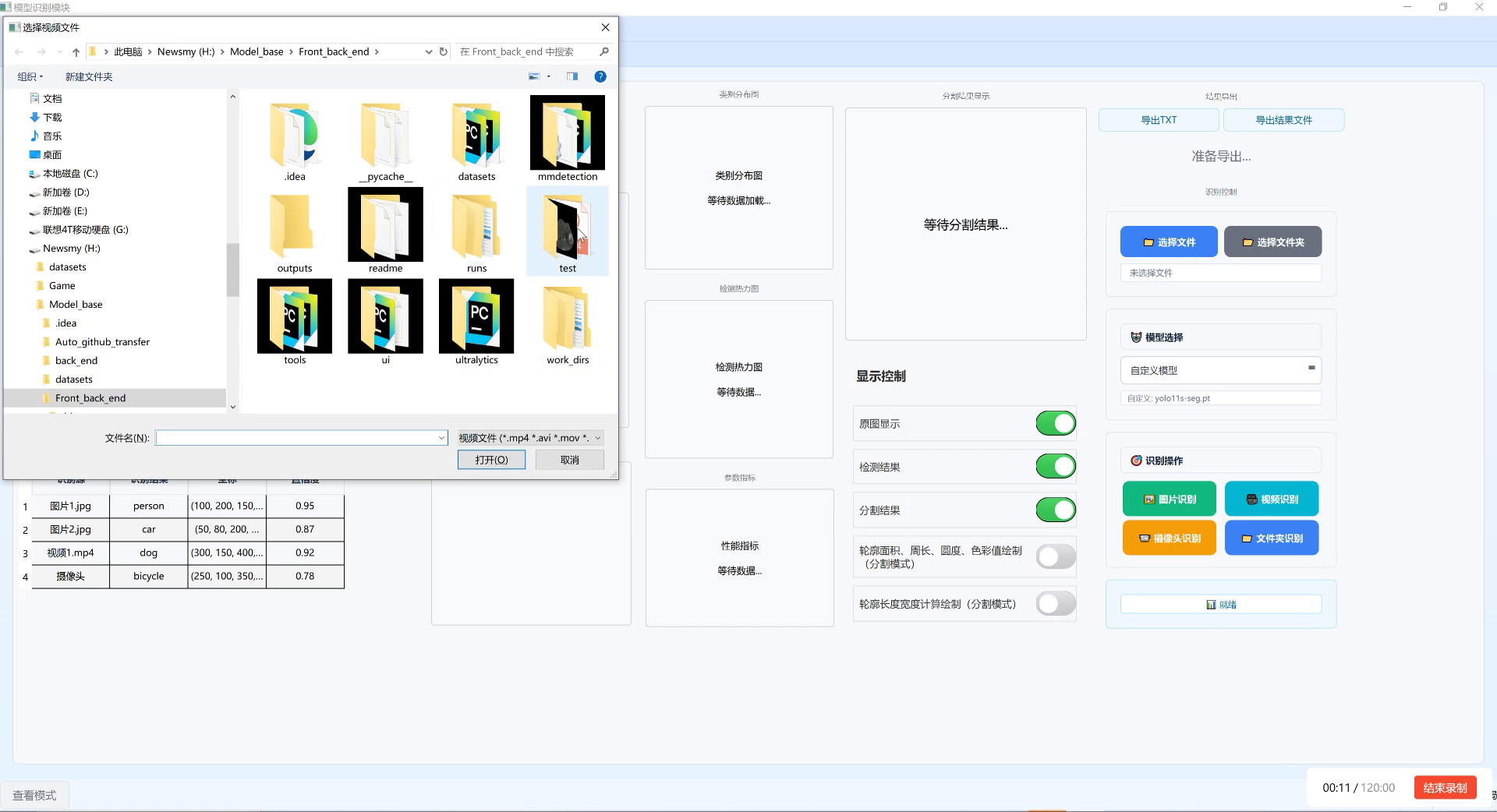Click the up-one-level arrow in file dialog
1497x812 pixels.
[x=75, y=51]
